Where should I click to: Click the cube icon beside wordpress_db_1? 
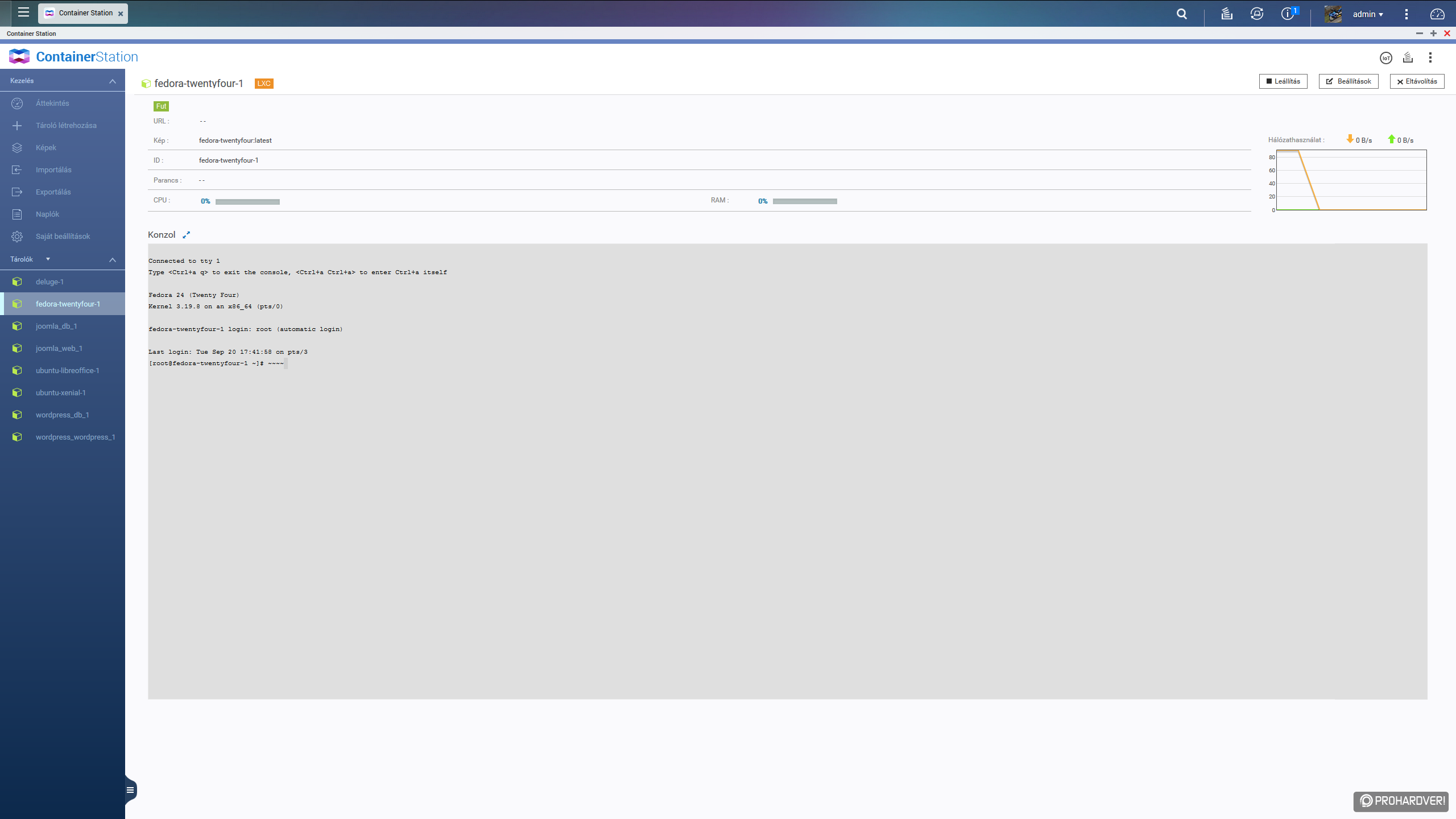(x=17, y=415)
